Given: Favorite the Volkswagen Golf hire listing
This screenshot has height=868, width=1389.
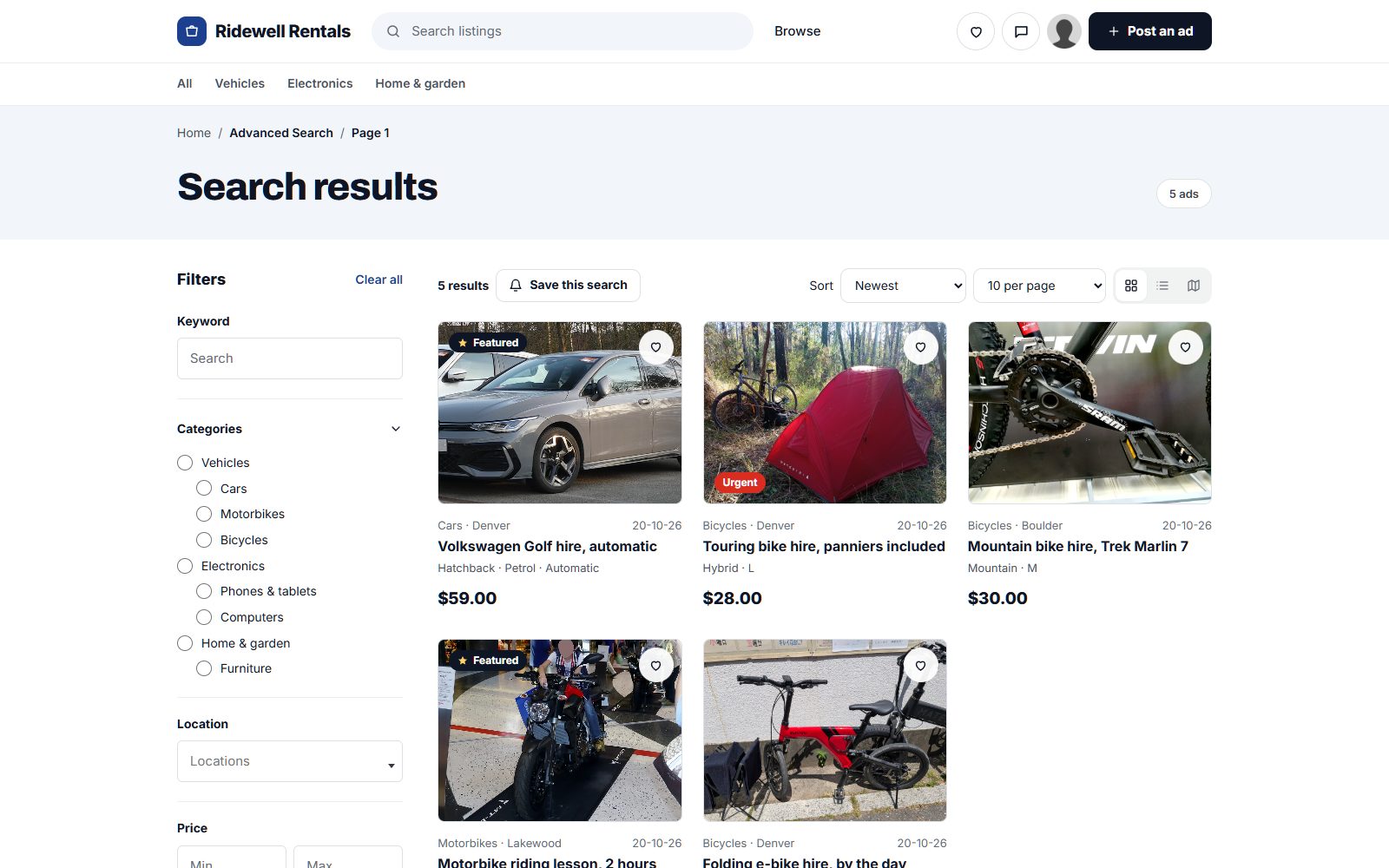Looking at the screenshot, I should (x=656, y=347).
